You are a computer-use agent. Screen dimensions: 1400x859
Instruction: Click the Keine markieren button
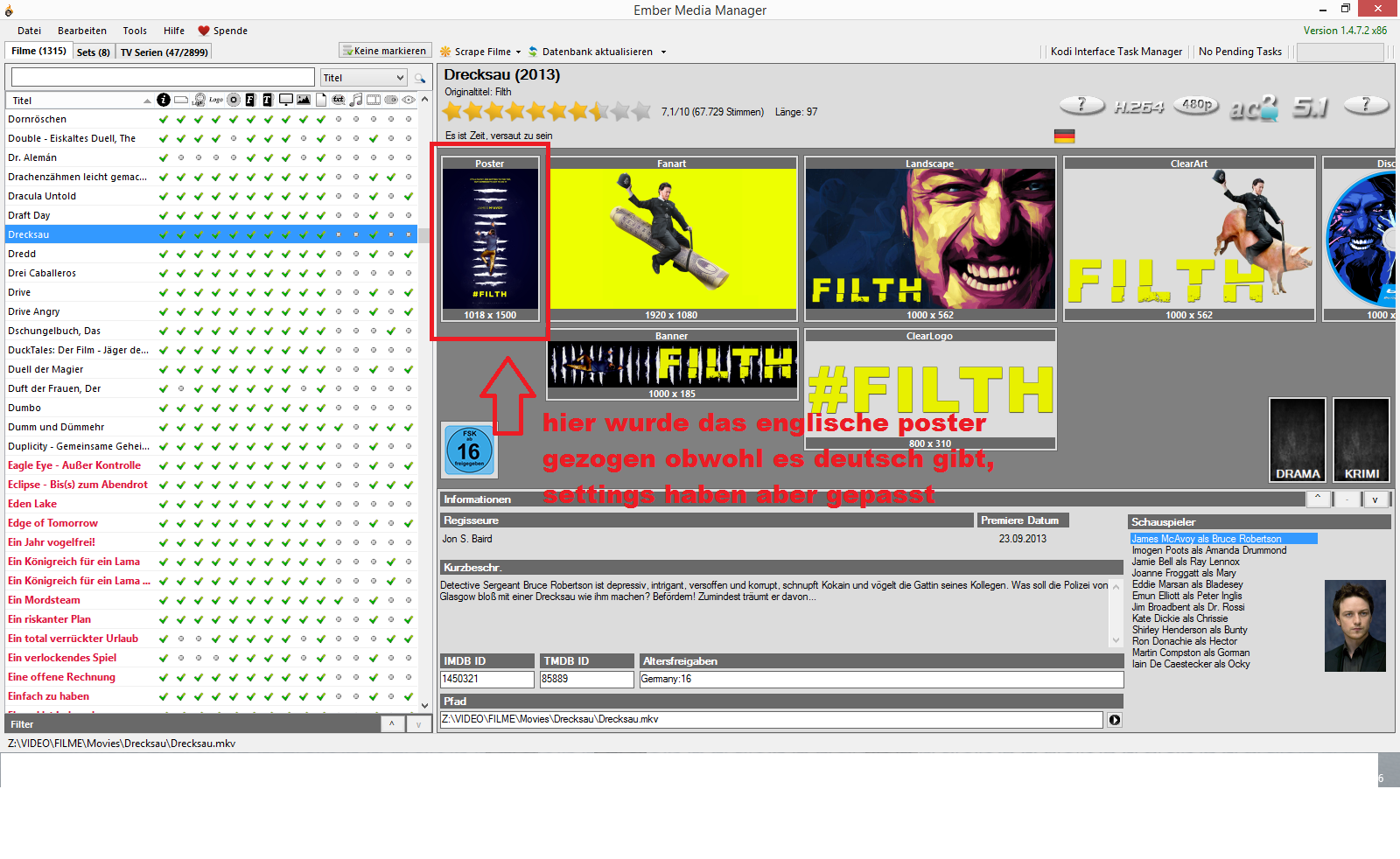tap(385, 51)
